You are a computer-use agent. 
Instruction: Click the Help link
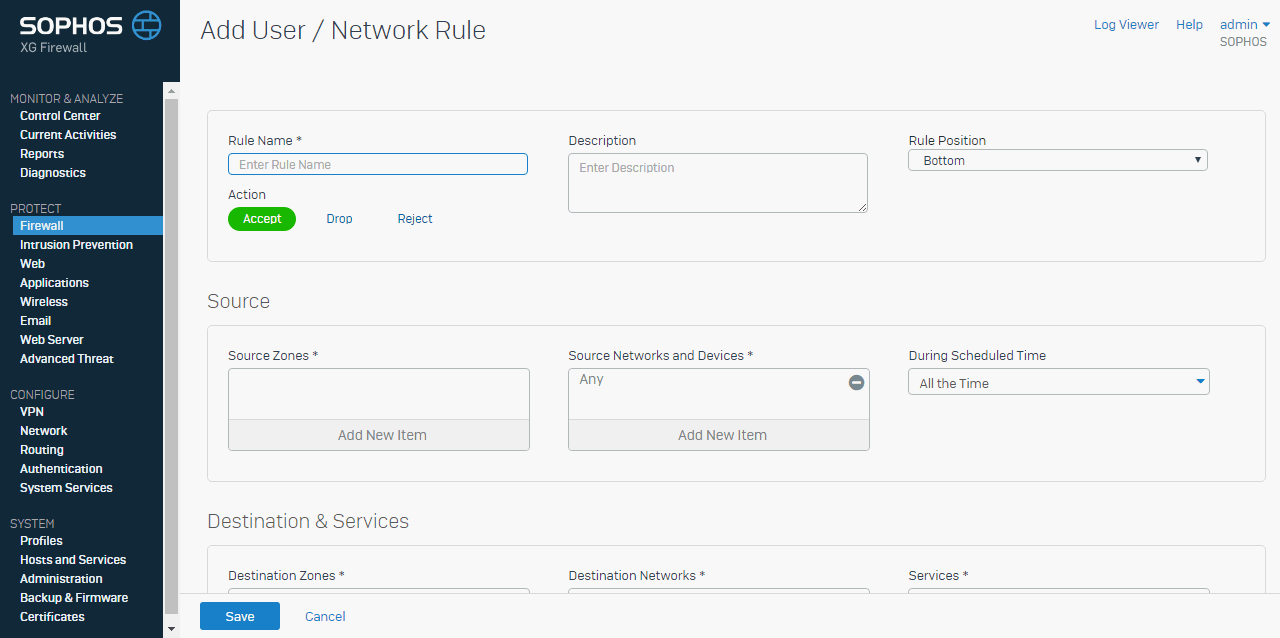pos(1189,25)
